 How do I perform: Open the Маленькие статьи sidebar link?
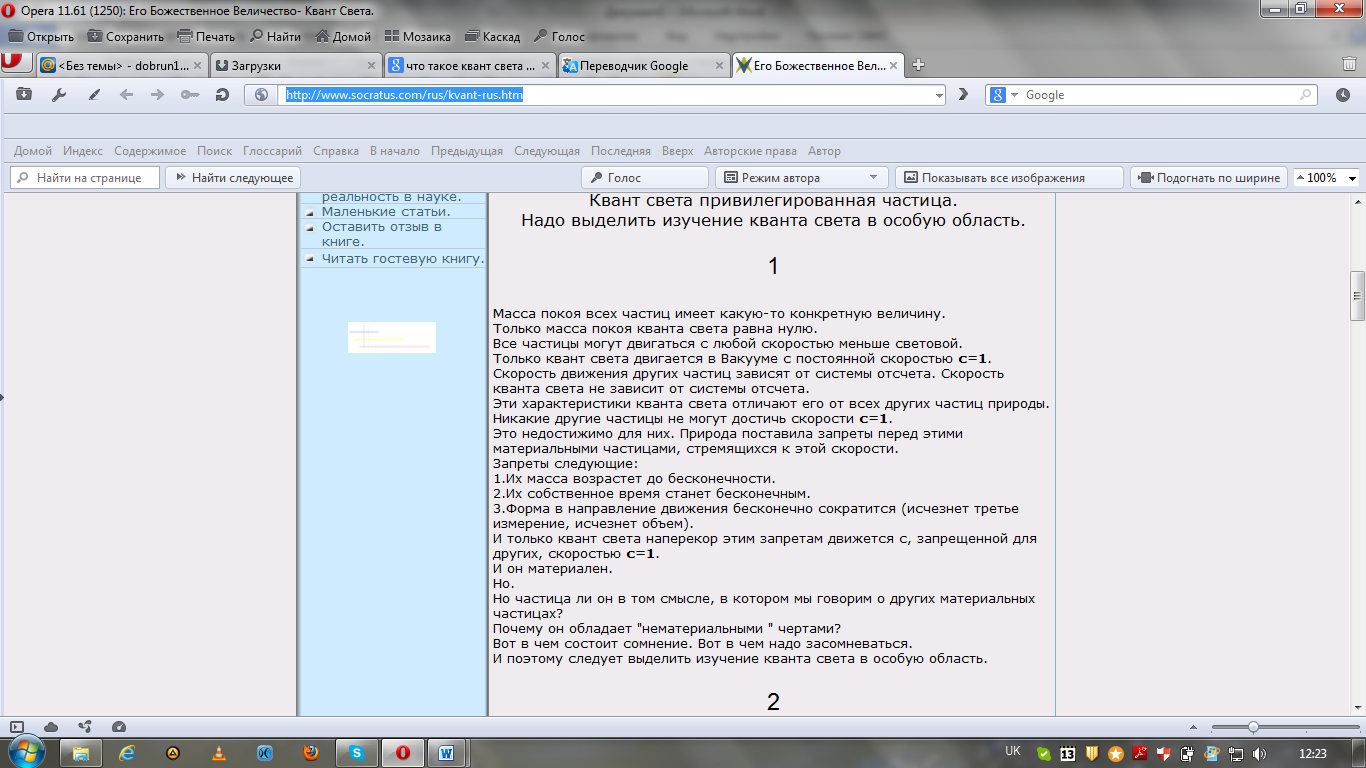(386, 212)
